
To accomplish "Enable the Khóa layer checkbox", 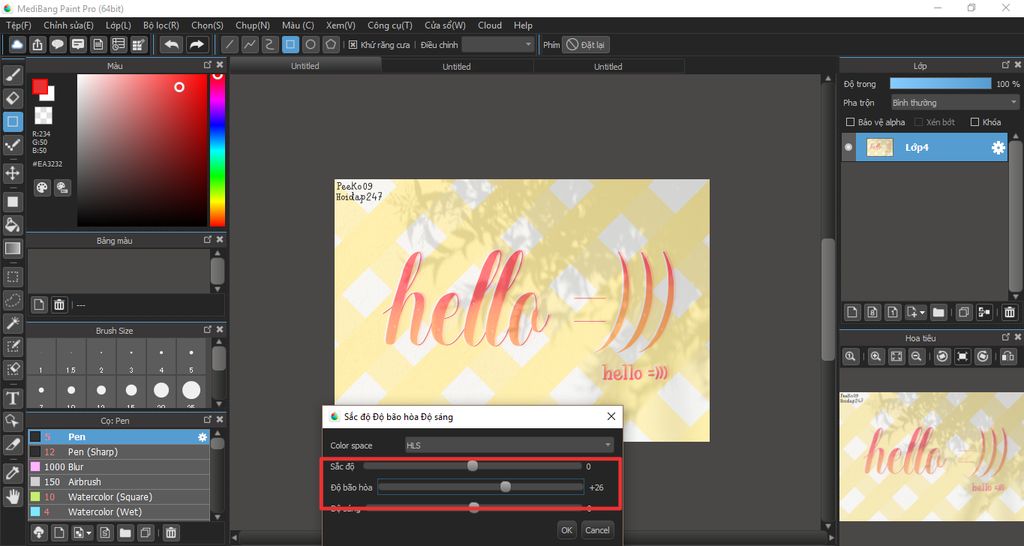I will pyautogui.click(x=975, y=122).
